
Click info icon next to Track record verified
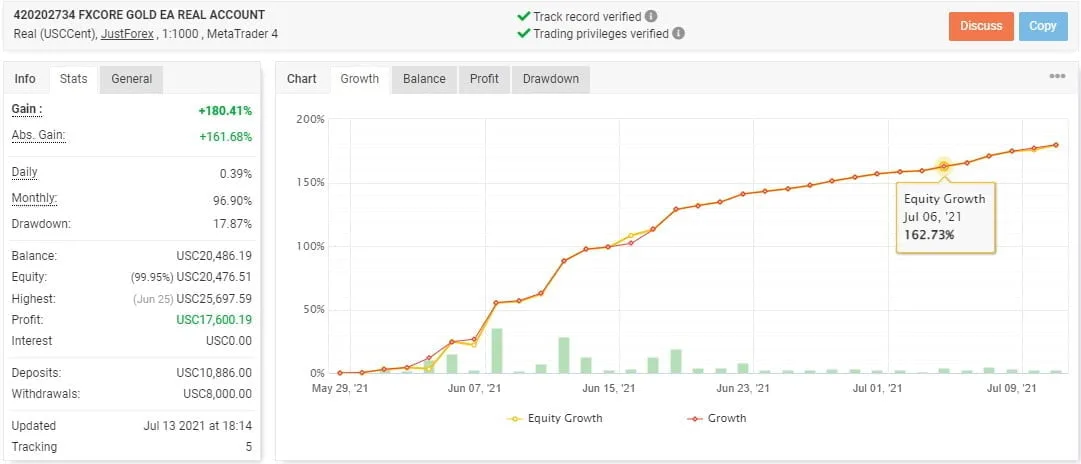(x=651, y=16)
